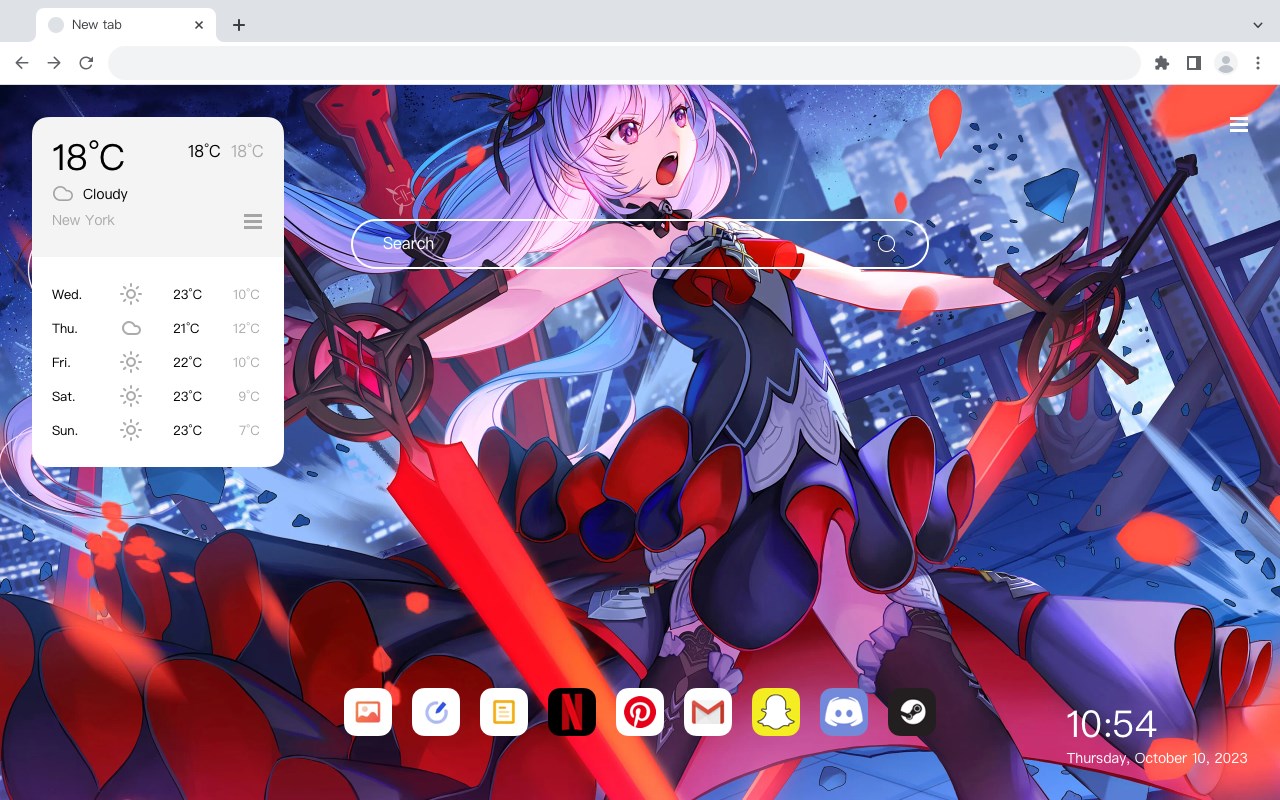The width and height of the screenshot is (1280, 800).
Task: Open a new browser tab
Action: (x=238, y=25)
